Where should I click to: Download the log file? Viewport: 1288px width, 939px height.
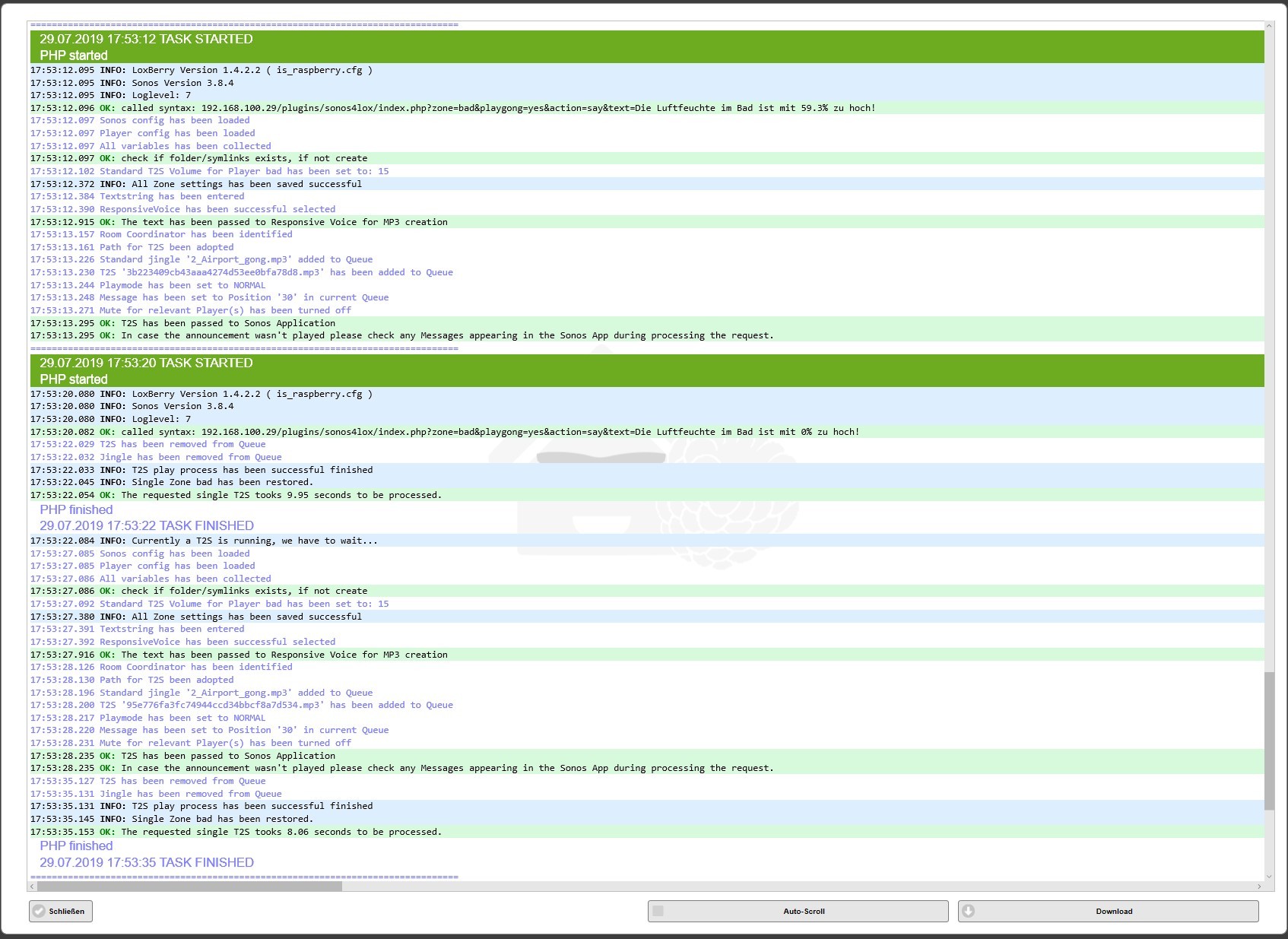[x=1108, y=911]
